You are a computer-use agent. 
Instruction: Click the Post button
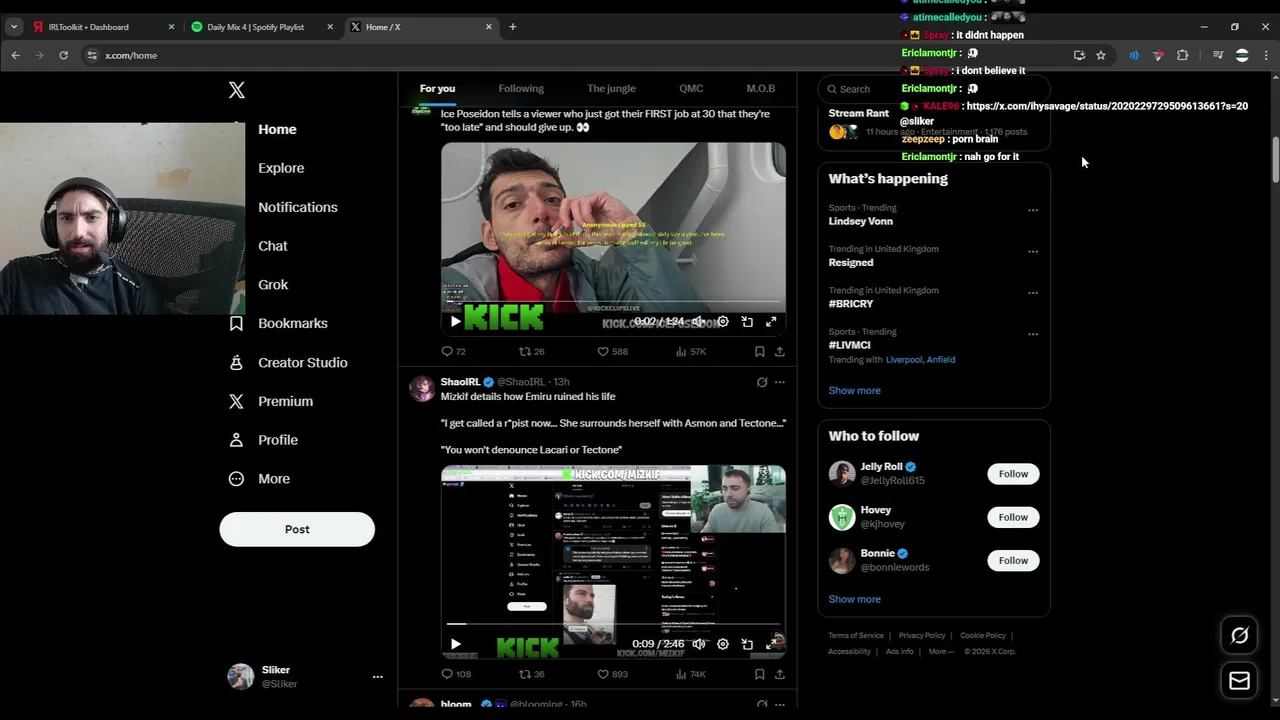point(297,529)
